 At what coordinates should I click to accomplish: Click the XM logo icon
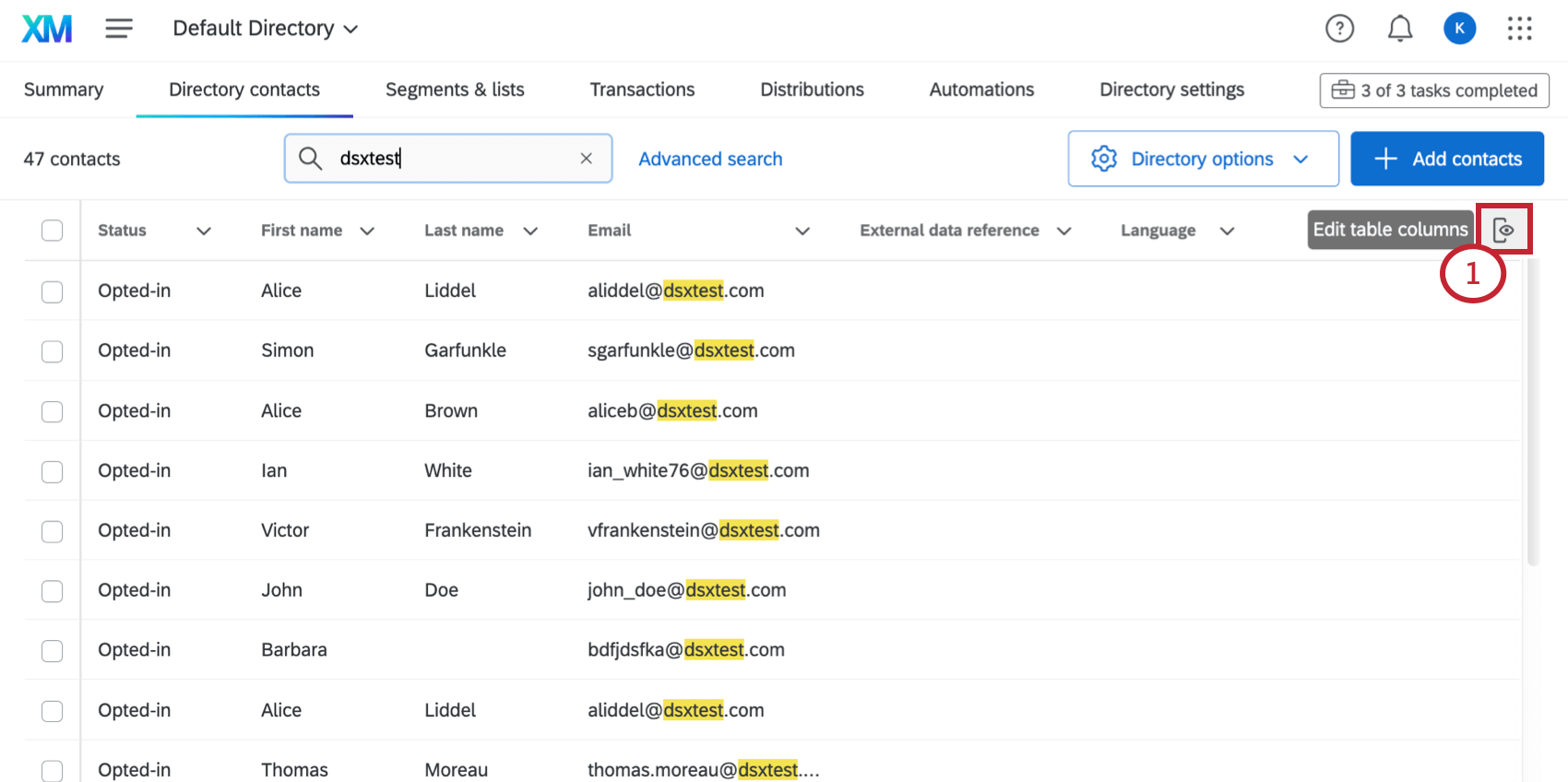[47, 29]
